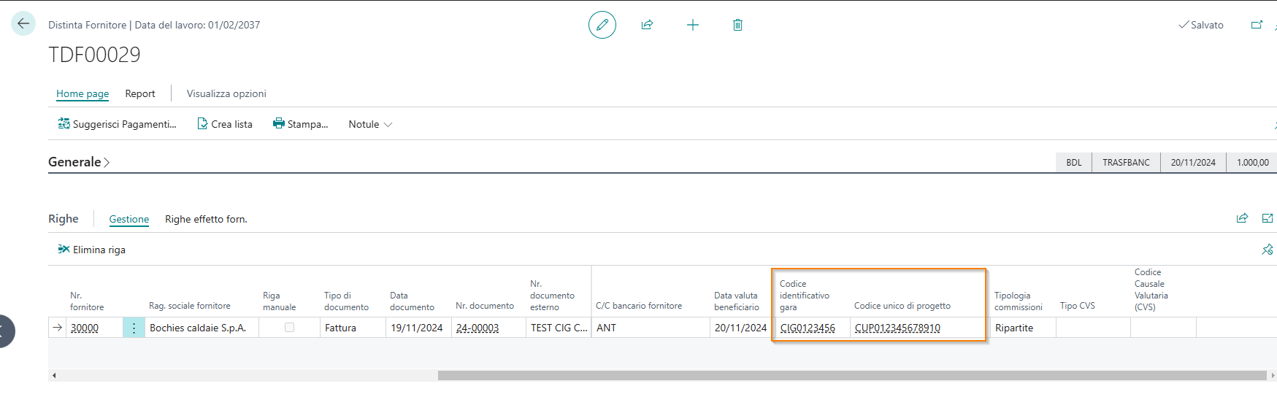
Task: Open Visualizza opzioni menu
Action: pos(226,94)
